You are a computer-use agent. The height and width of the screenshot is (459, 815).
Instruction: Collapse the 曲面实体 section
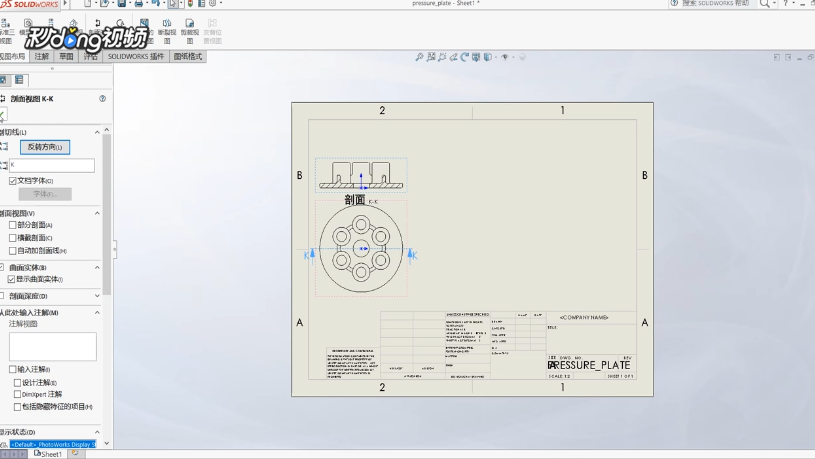pos(97,267)
